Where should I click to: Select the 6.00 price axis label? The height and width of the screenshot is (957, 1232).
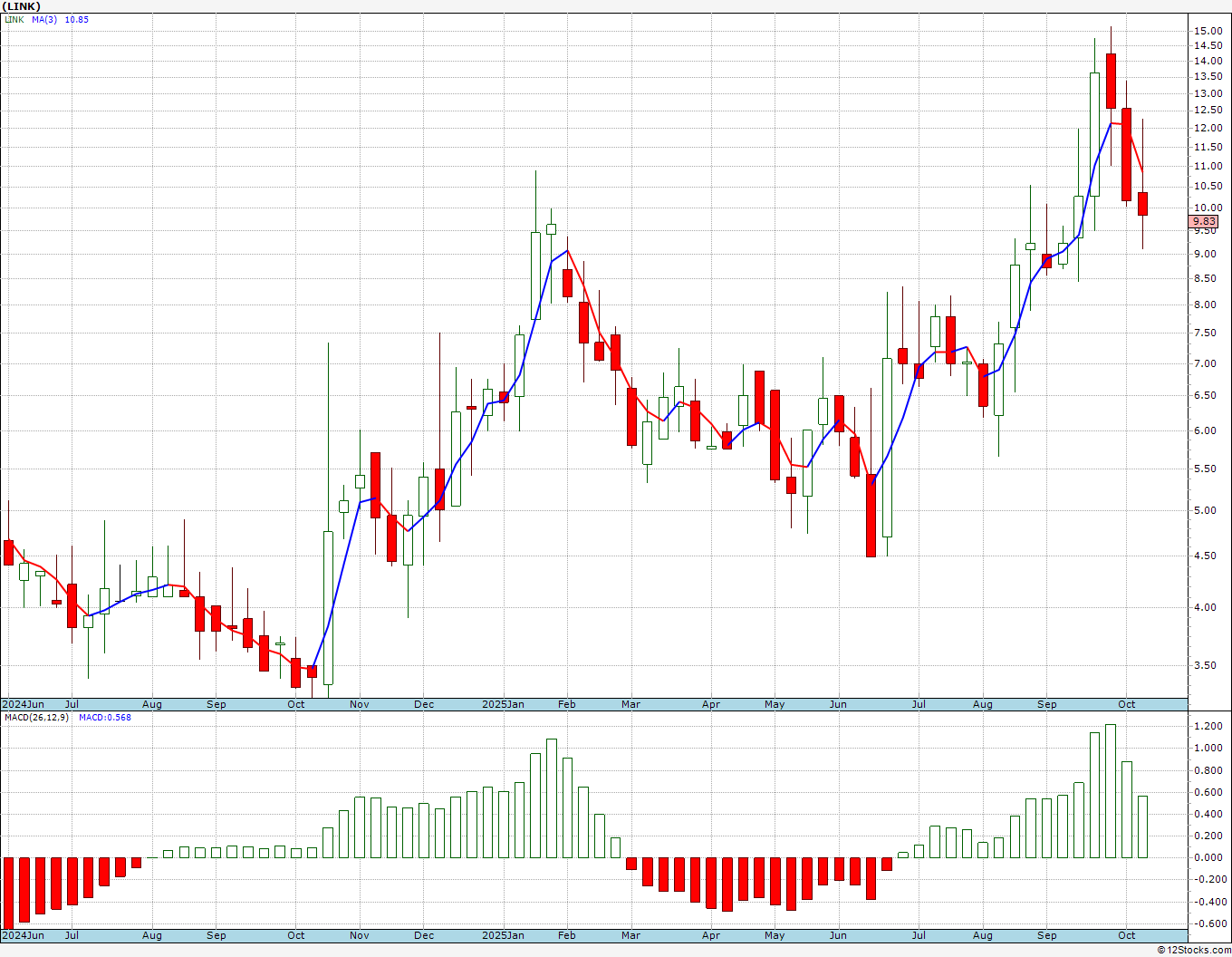click(x=1207, y=431)
